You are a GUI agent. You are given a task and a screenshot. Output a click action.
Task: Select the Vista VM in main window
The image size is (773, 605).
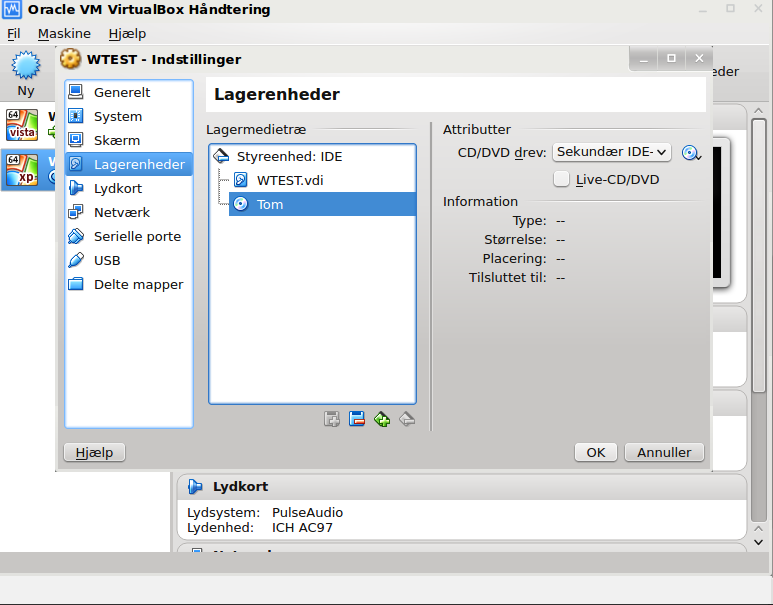[28, 124]
